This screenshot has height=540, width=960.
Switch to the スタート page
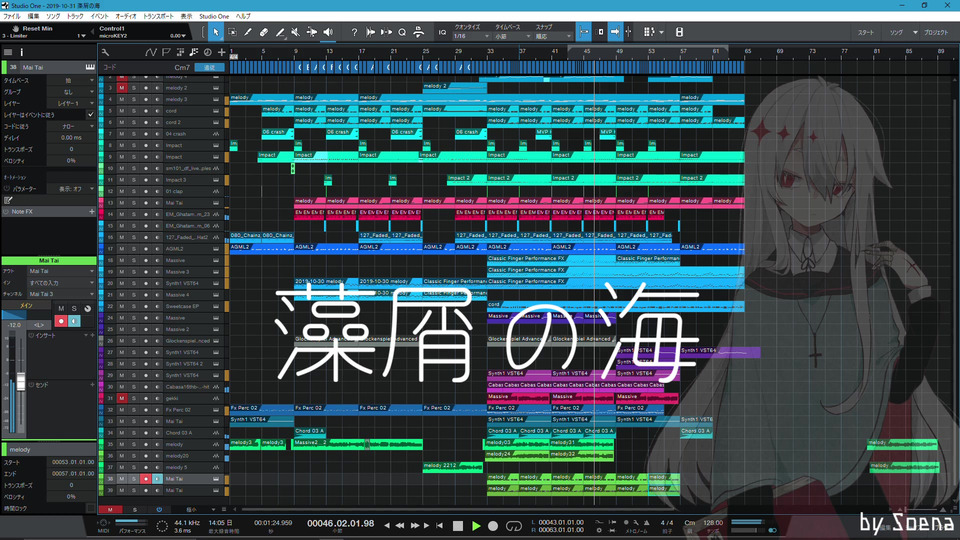866,32
